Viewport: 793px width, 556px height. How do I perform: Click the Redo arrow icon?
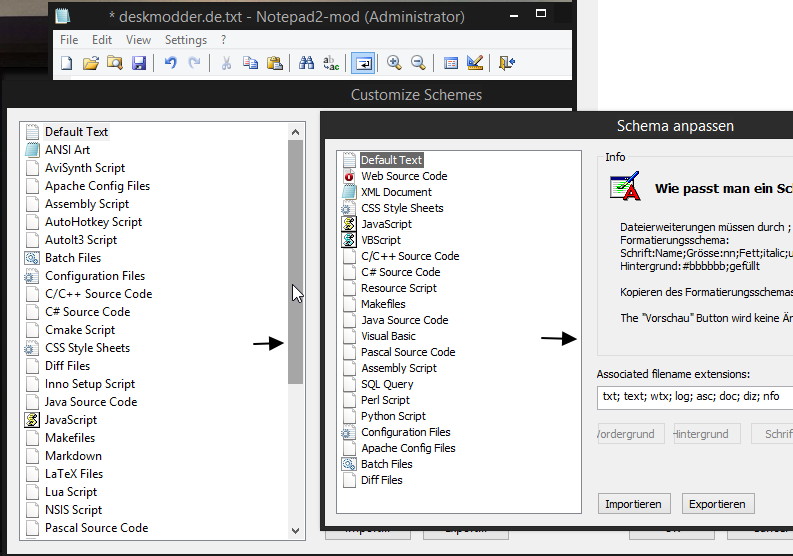[x=194, y=63]
